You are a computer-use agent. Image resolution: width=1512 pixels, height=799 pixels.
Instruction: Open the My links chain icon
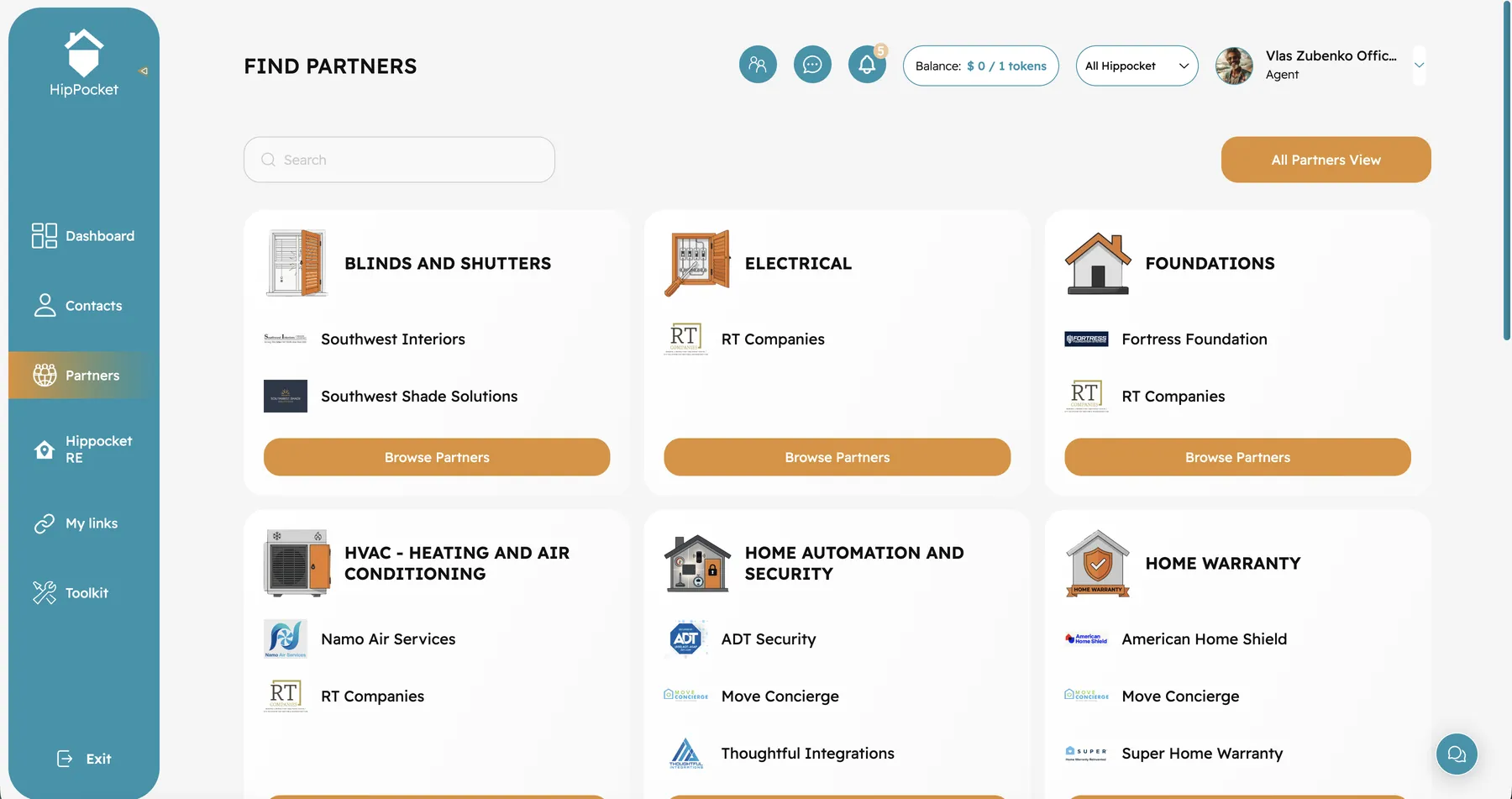pos(45,523)
